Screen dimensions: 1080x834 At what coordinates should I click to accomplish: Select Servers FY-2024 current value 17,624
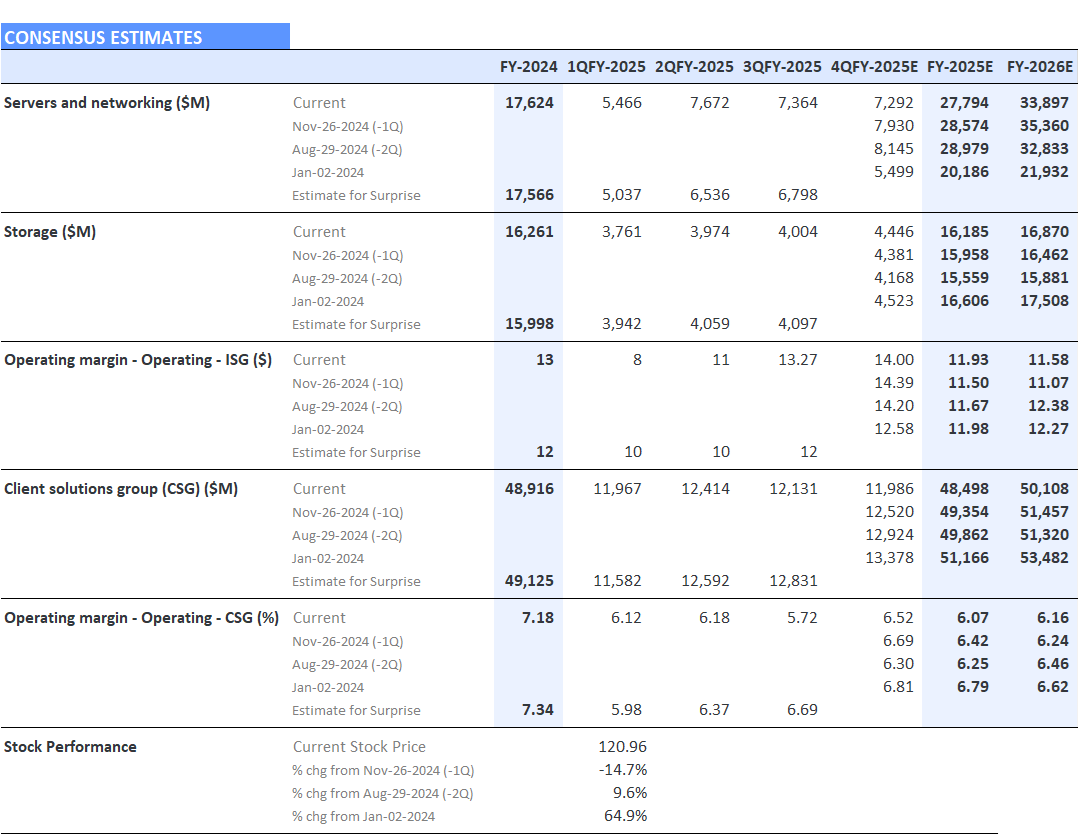tap(529, 103)
